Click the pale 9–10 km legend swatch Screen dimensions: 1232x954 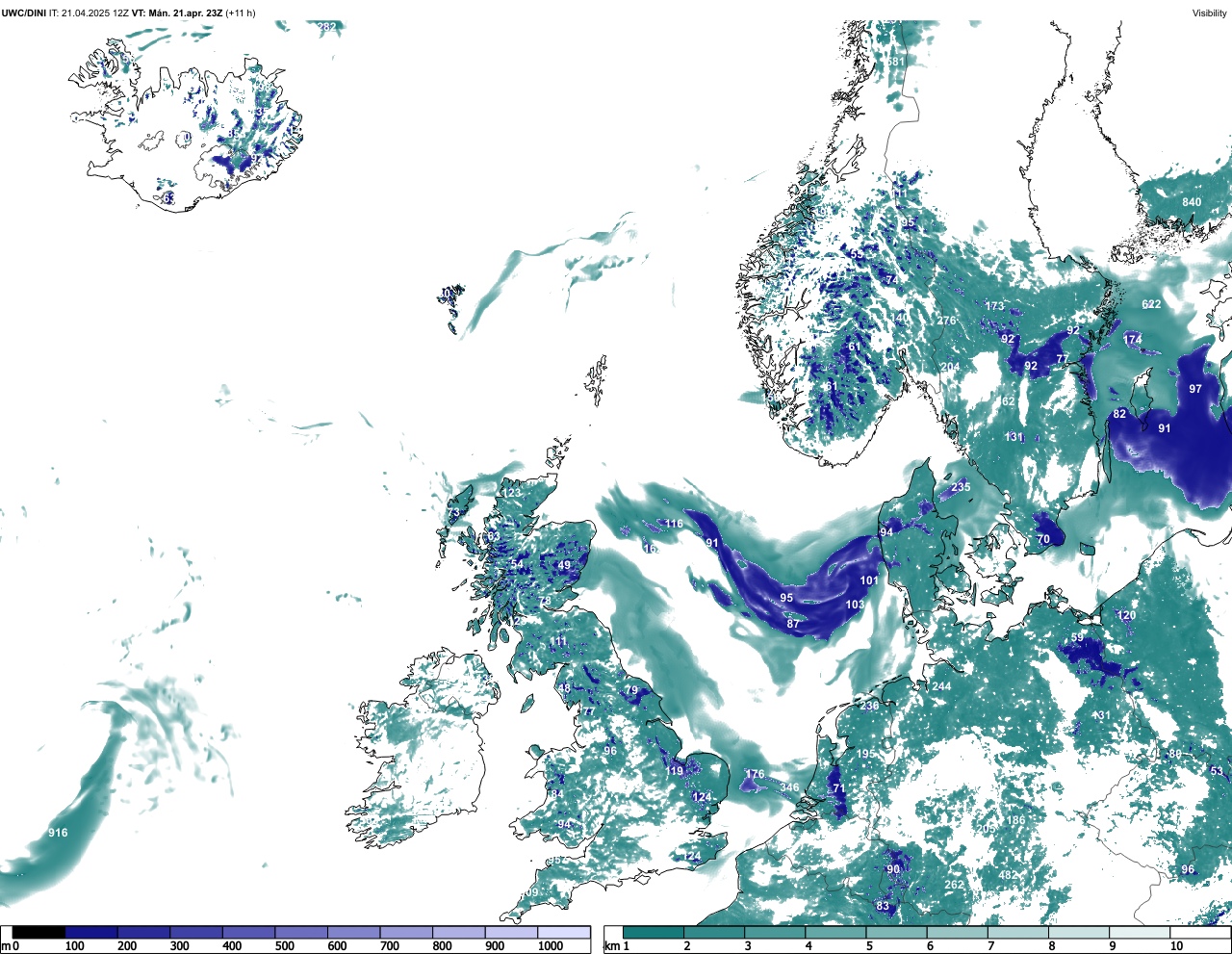[x=1140, y=933]
